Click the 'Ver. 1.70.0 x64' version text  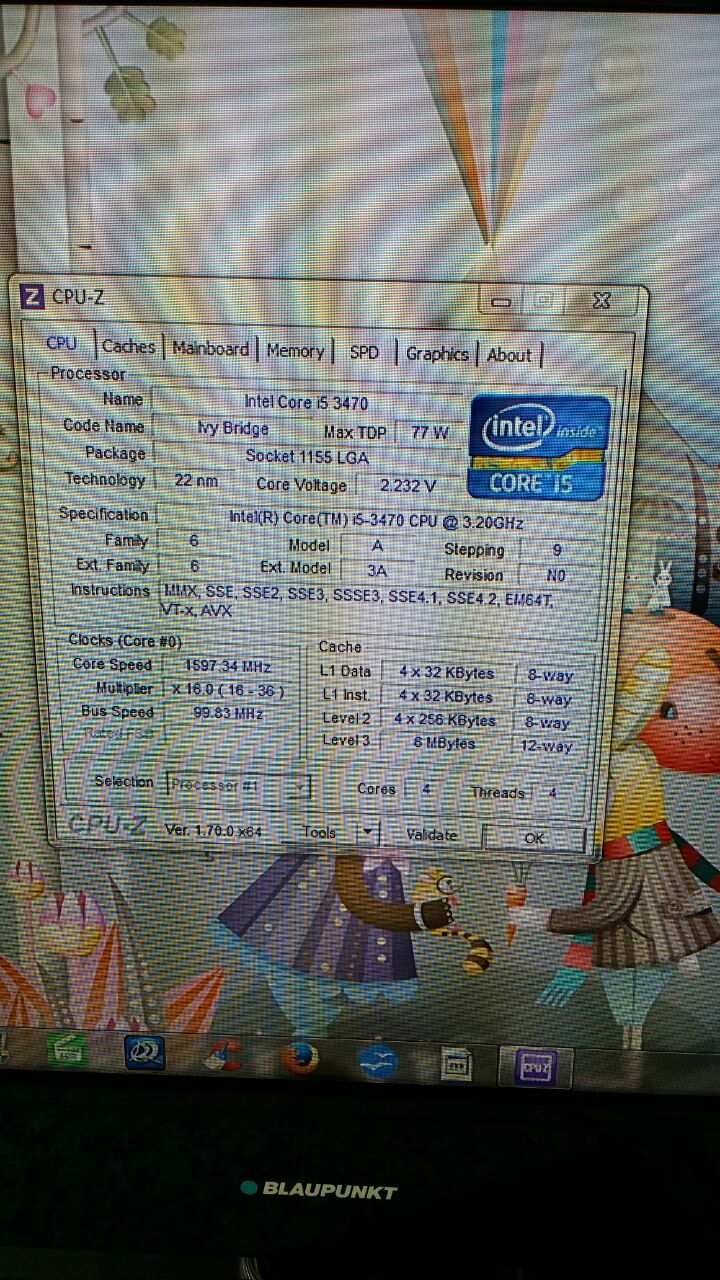[x=215, y=830]
